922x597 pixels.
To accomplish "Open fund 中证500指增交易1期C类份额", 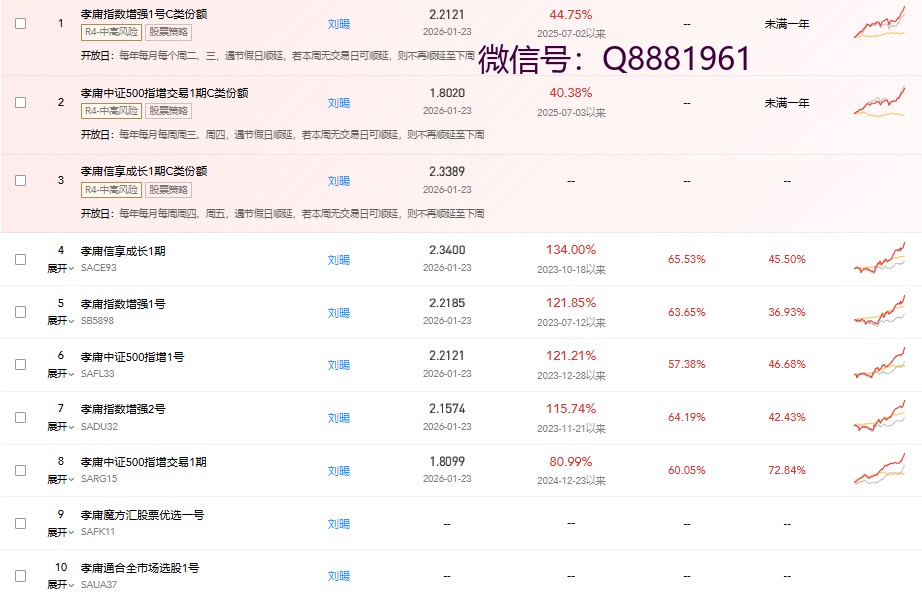I will pos(164,93).
